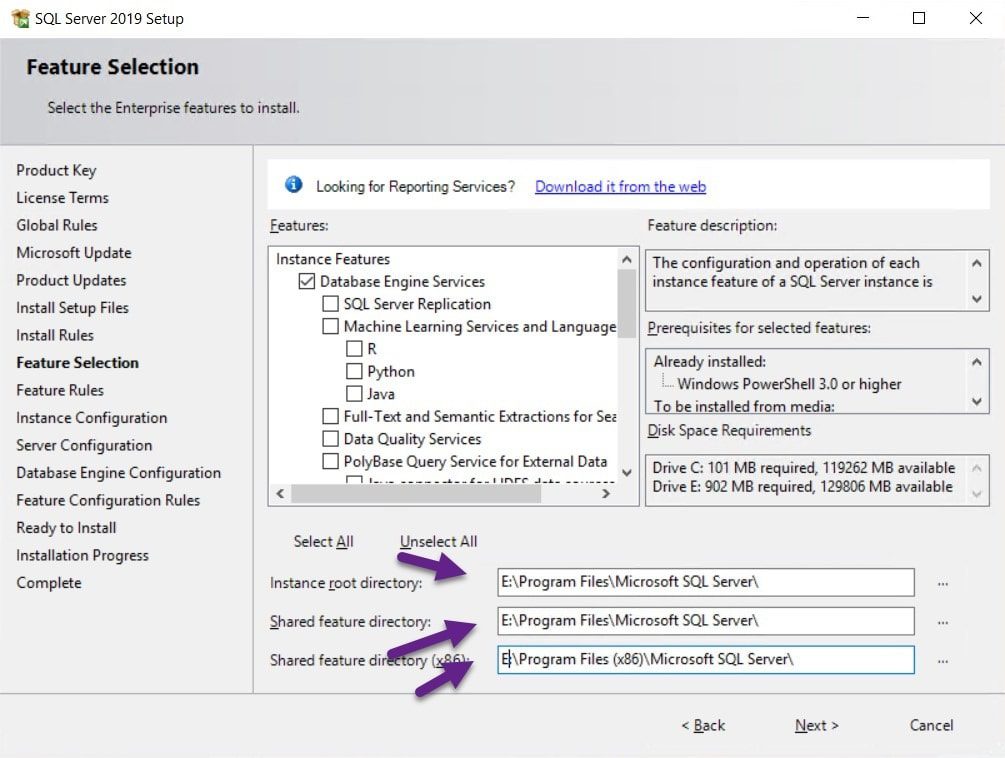Open browse dialog for Instance root directory
The height and width of the screenshot is (758, 1005).
point(941,582)
